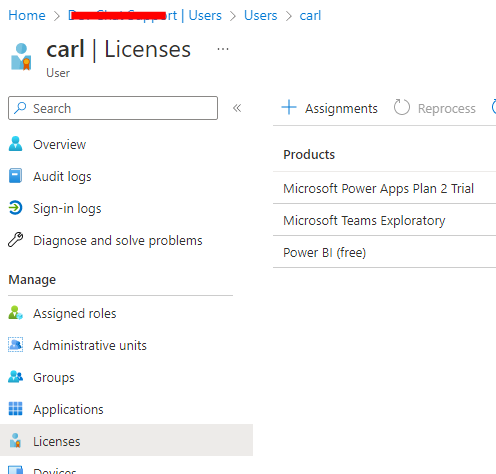Open Home in the breadcrumb trail
The image size is (496, 474).
tap(27, 15)
